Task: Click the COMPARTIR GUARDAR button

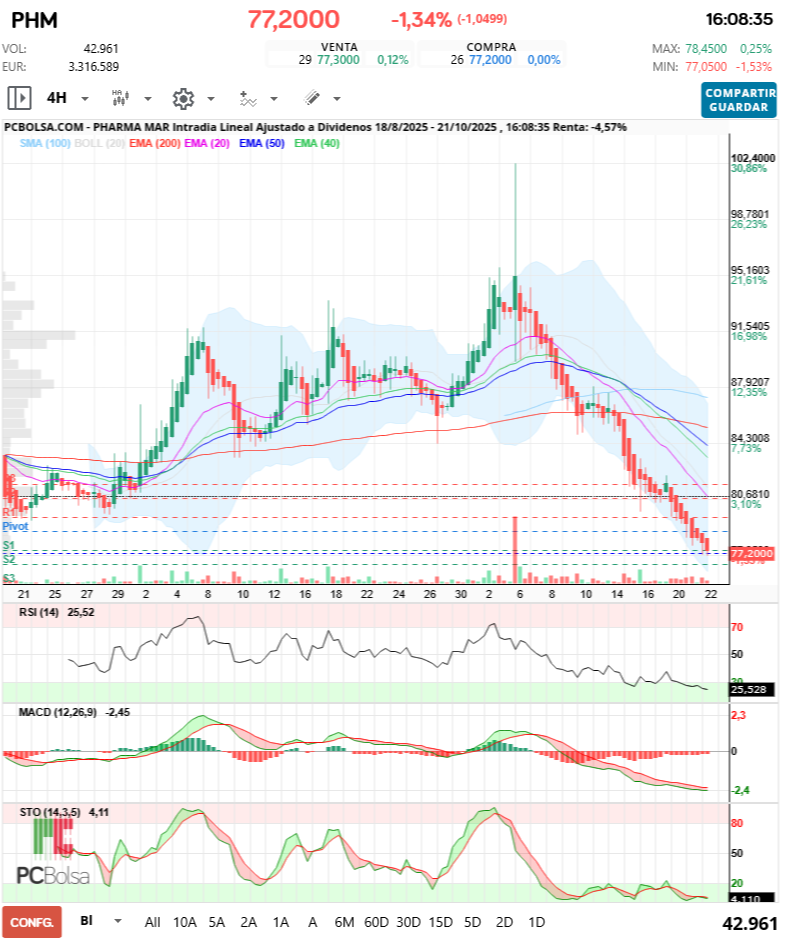Action: pyautogui.click(x=738, y=100)
